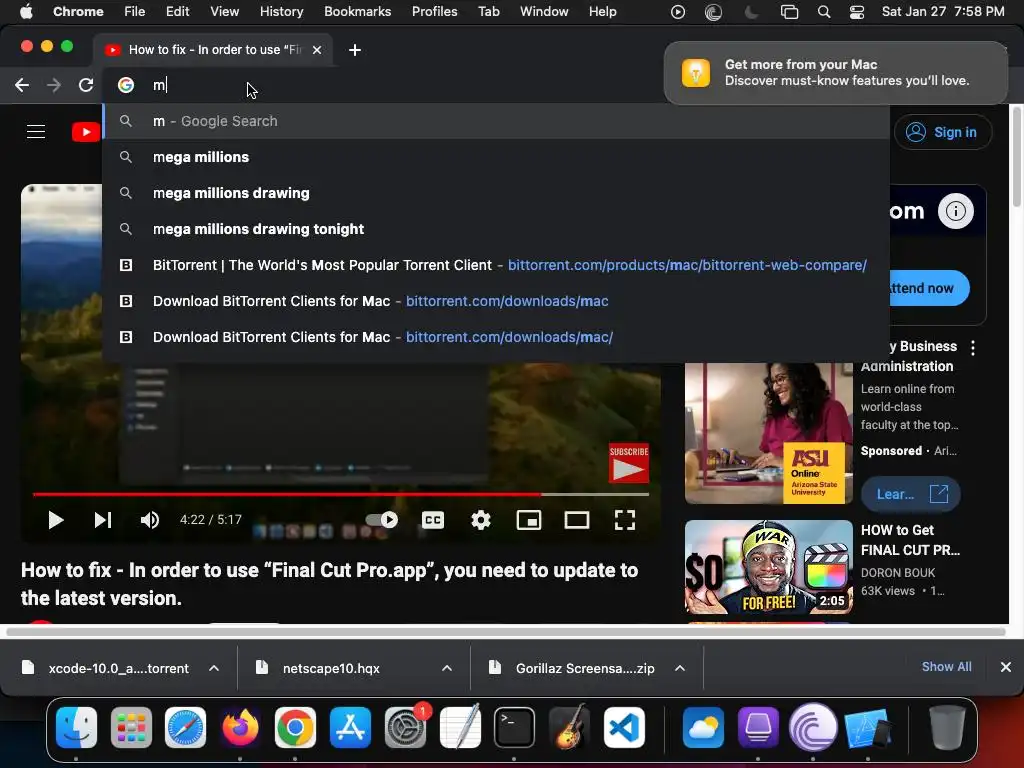Viewport: 1024px width, 768px height.
Task: Open Spotlight search in menu bar
Action: tap(824, 12)
